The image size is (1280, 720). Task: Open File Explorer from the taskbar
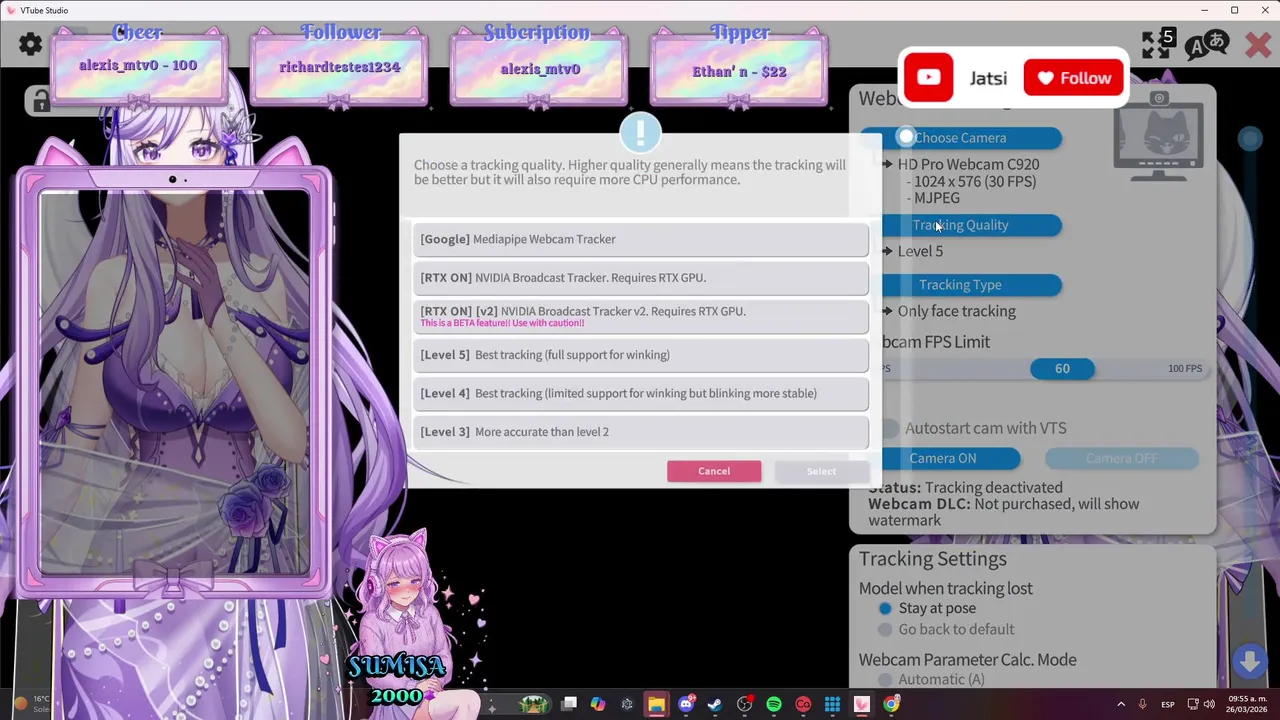tap(656, 704)
